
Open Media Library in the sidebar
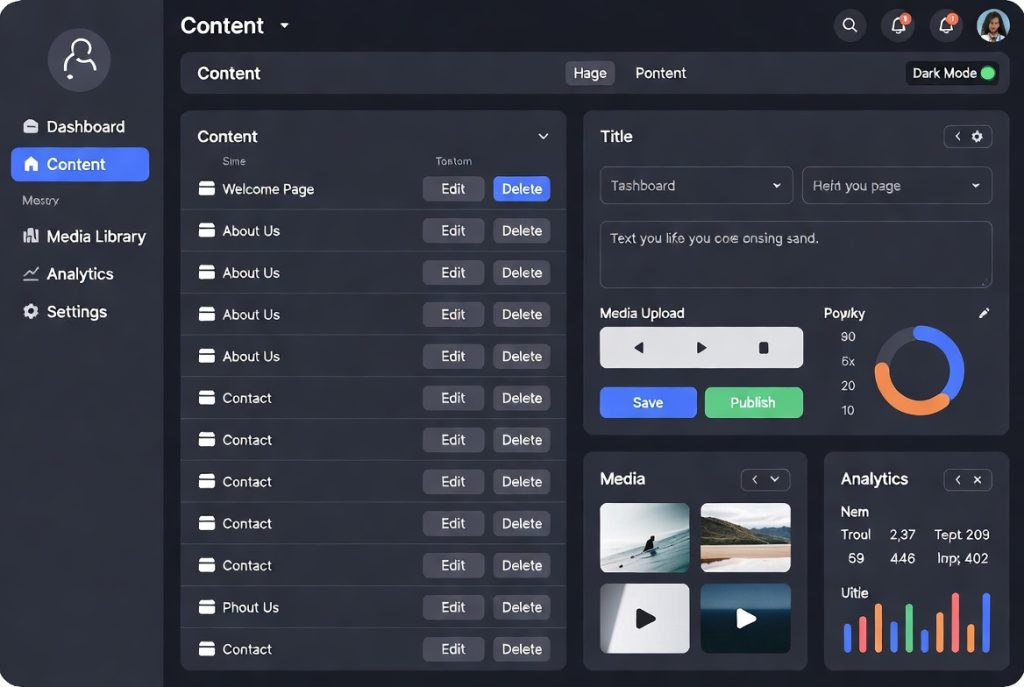84,236
